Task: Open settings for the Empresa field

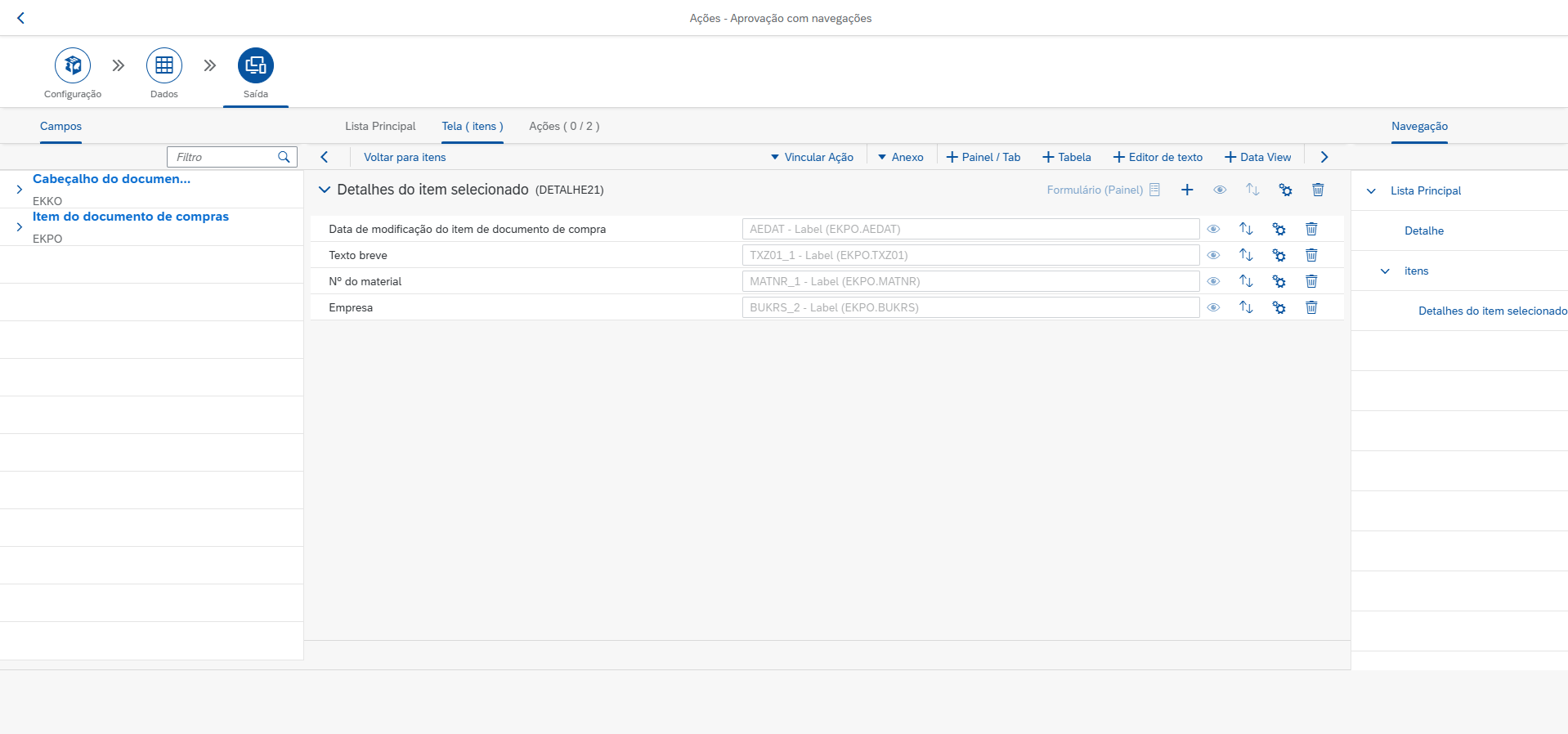Action: point(1279,307)
